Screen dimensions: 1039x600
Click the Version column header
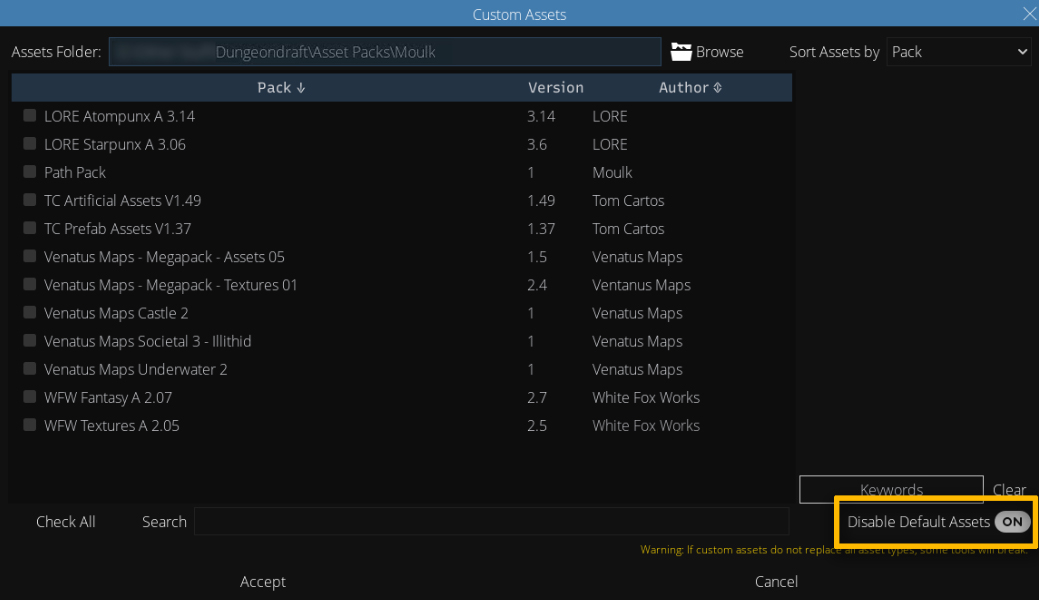point(555,88)
